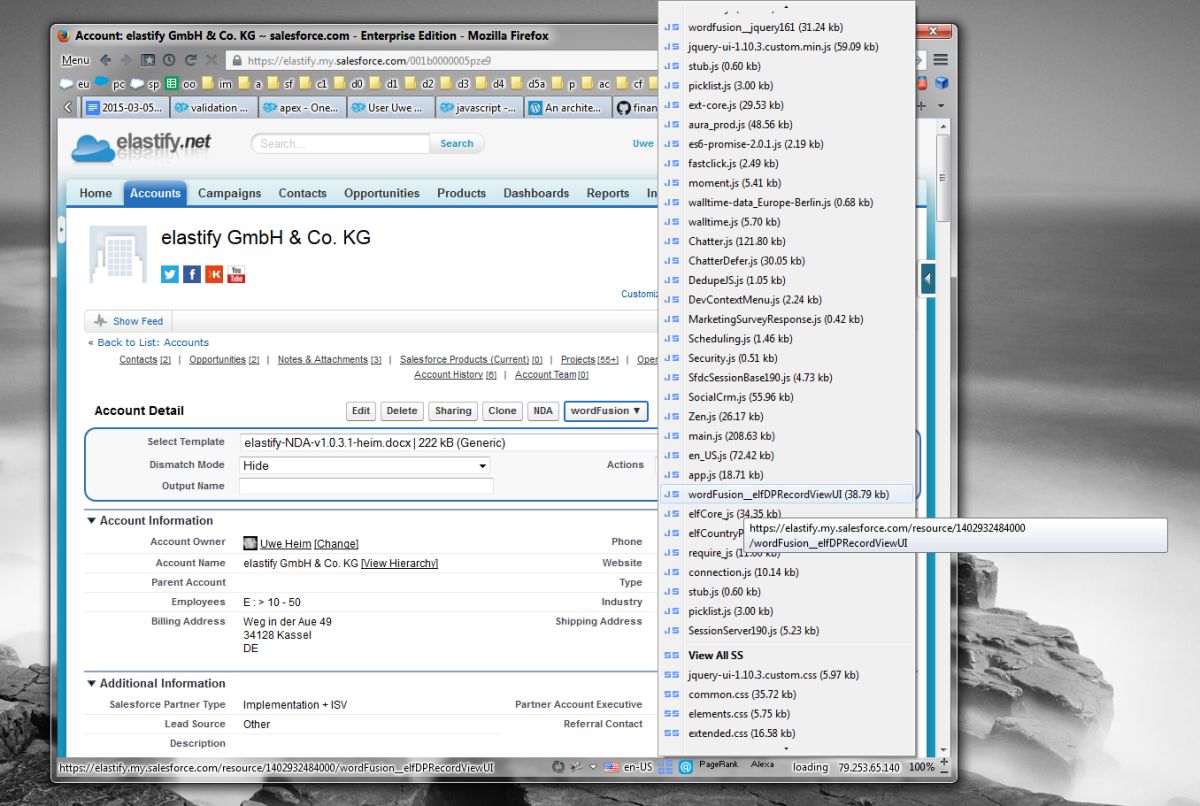Click the stop loading X icon

click(x=210, y=60)
